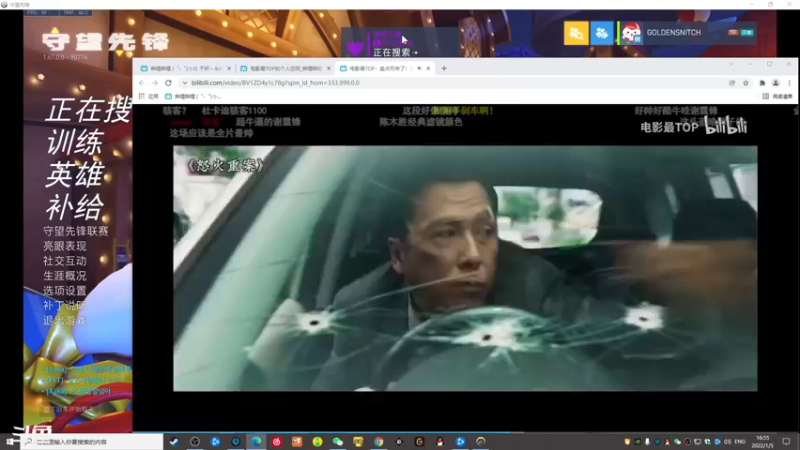The height and width of the screenshot is (450, 800).
Task: Close the 电影最TOP的个人空间 tab
Action: pyautogui.click(x=329, y=68)
